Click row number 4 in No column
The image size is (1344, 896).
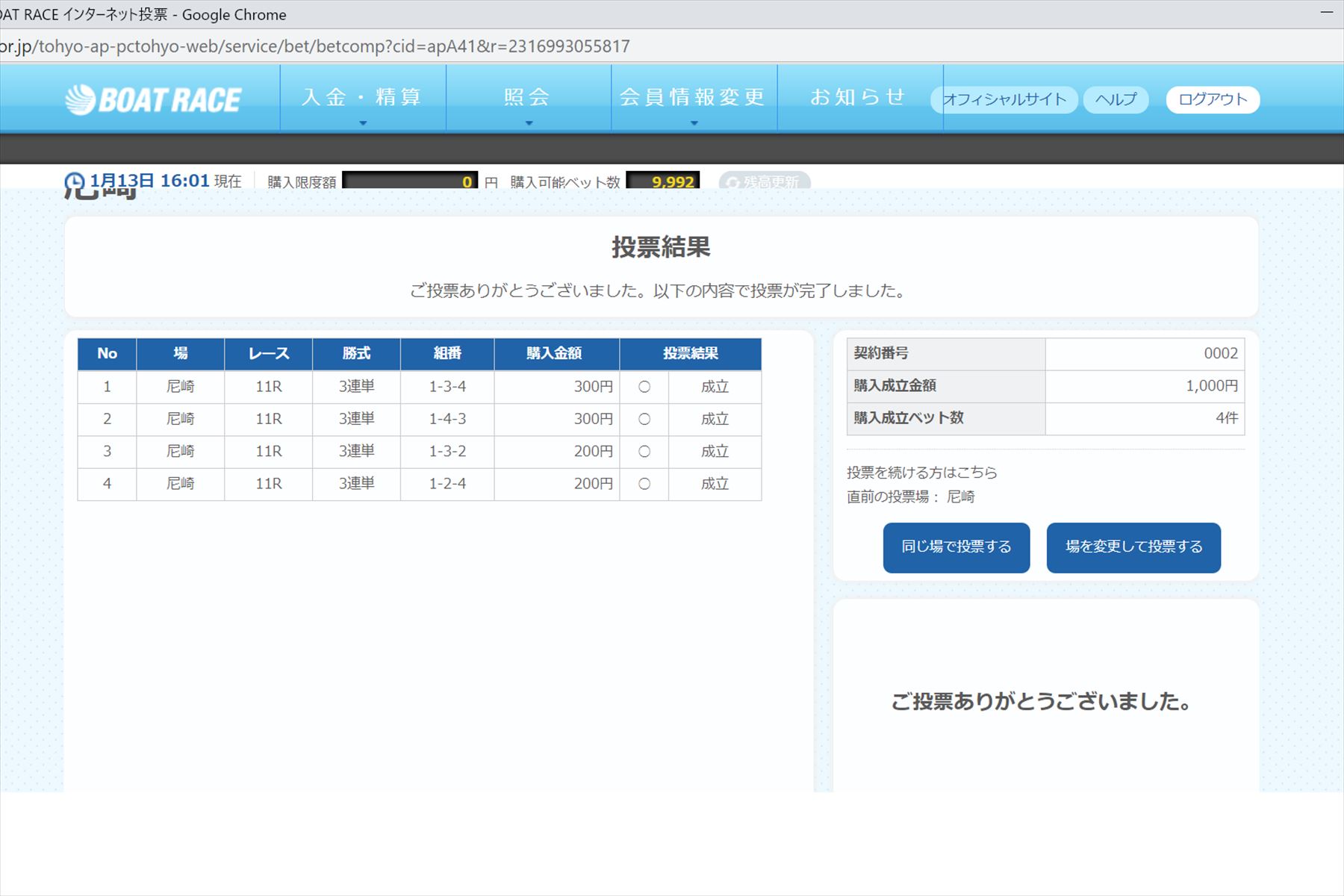(107, 483)
